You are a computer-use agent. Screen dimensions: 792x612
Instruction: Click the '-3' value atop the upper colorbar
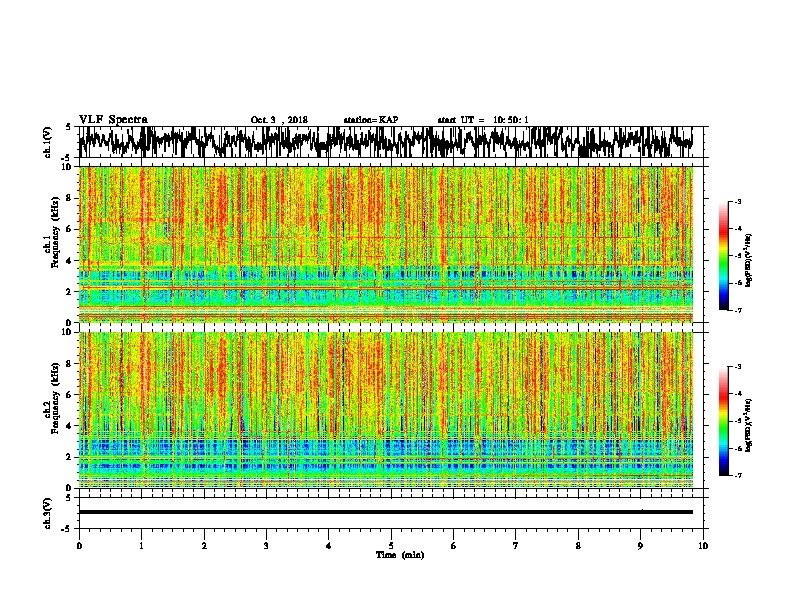(737, 201)
